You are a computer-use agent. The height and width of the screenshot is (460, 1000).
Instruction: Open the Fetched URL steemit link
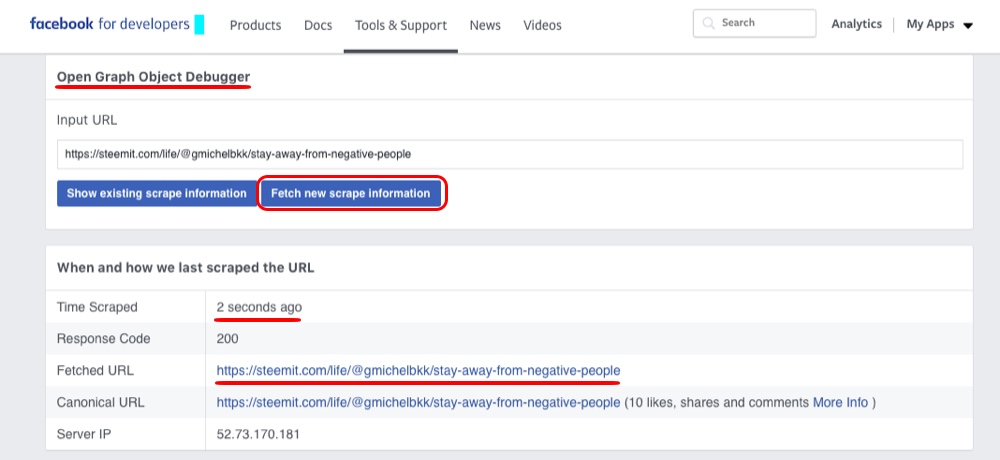418,371
